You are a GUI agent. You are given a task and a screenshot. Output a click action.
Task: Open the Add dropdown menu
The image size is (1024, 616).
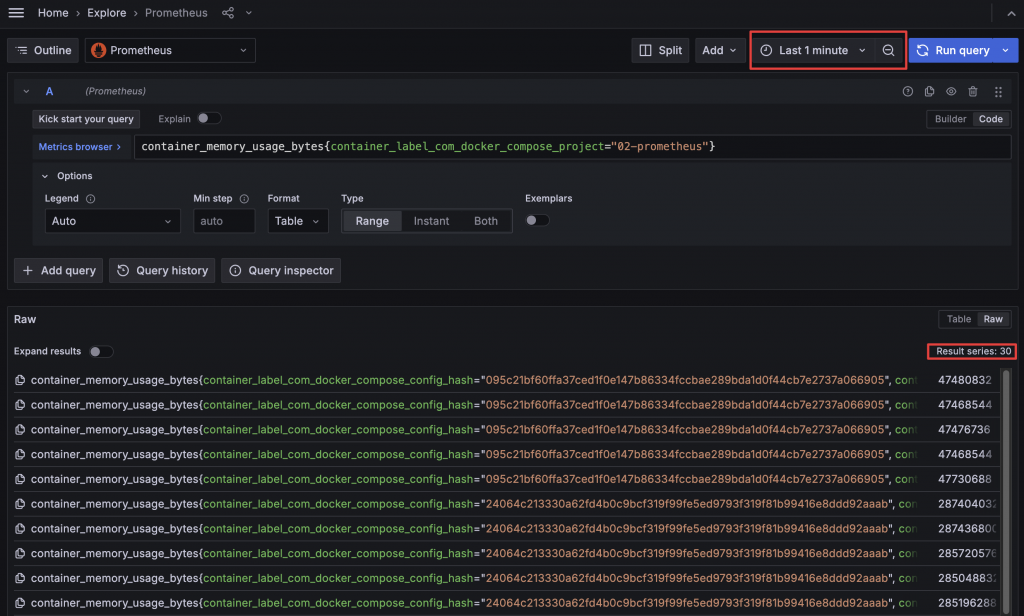(720, 50)
